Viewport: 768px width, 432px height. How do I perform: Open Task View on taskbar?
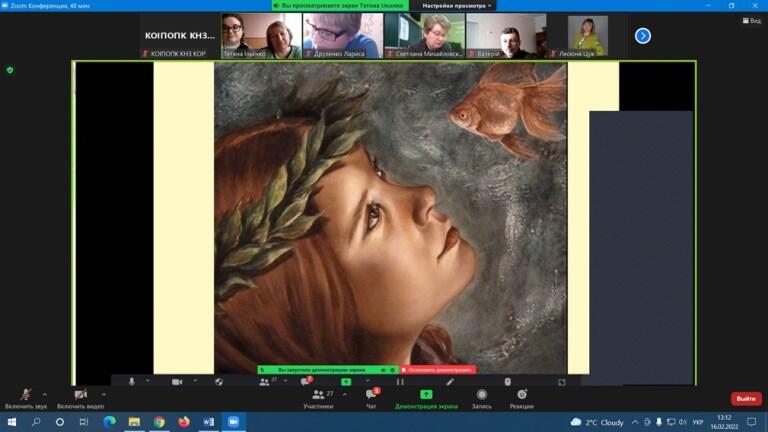84,422
